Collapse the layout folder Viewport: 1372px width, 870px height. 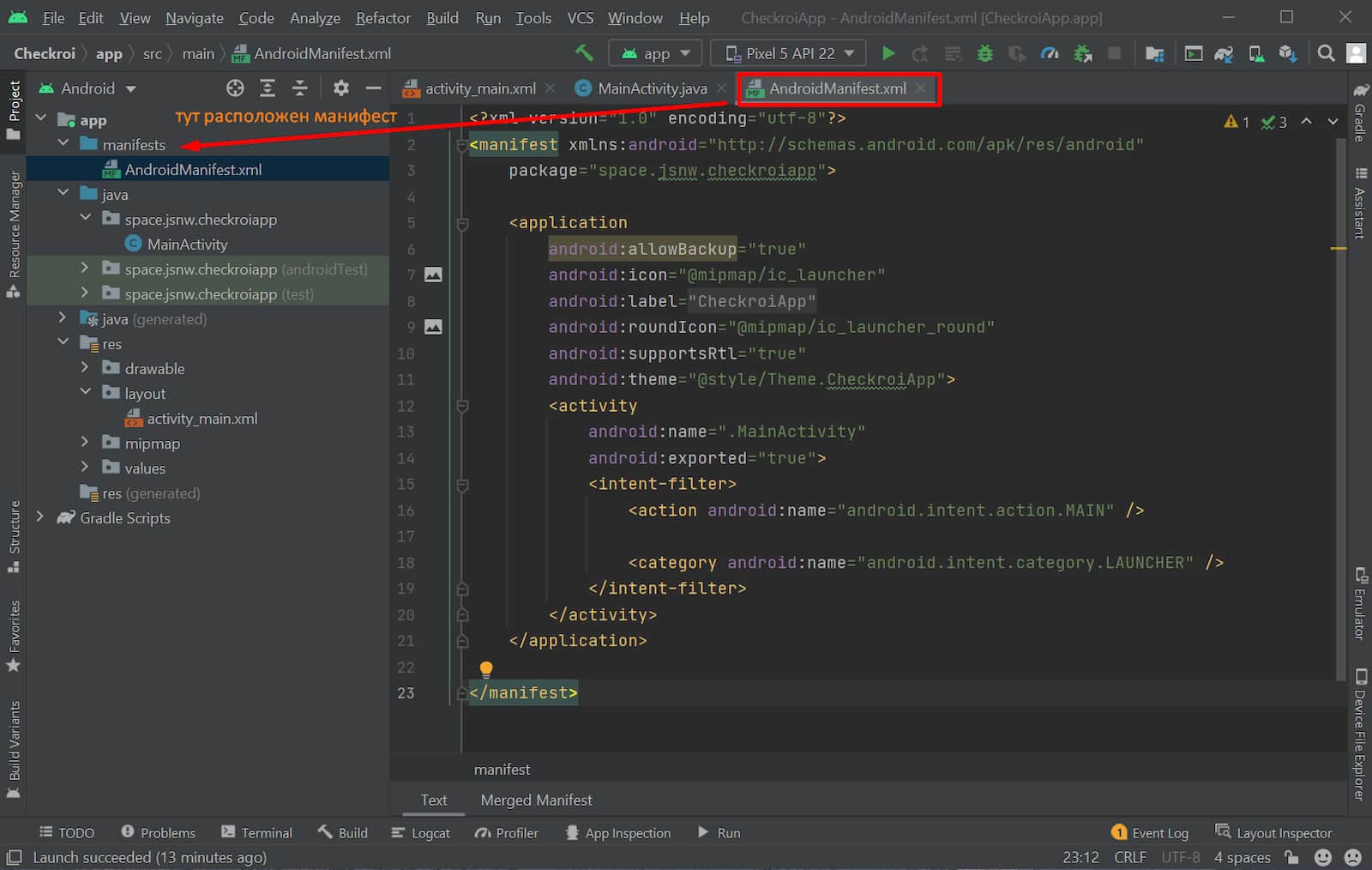tap(85, 392)
